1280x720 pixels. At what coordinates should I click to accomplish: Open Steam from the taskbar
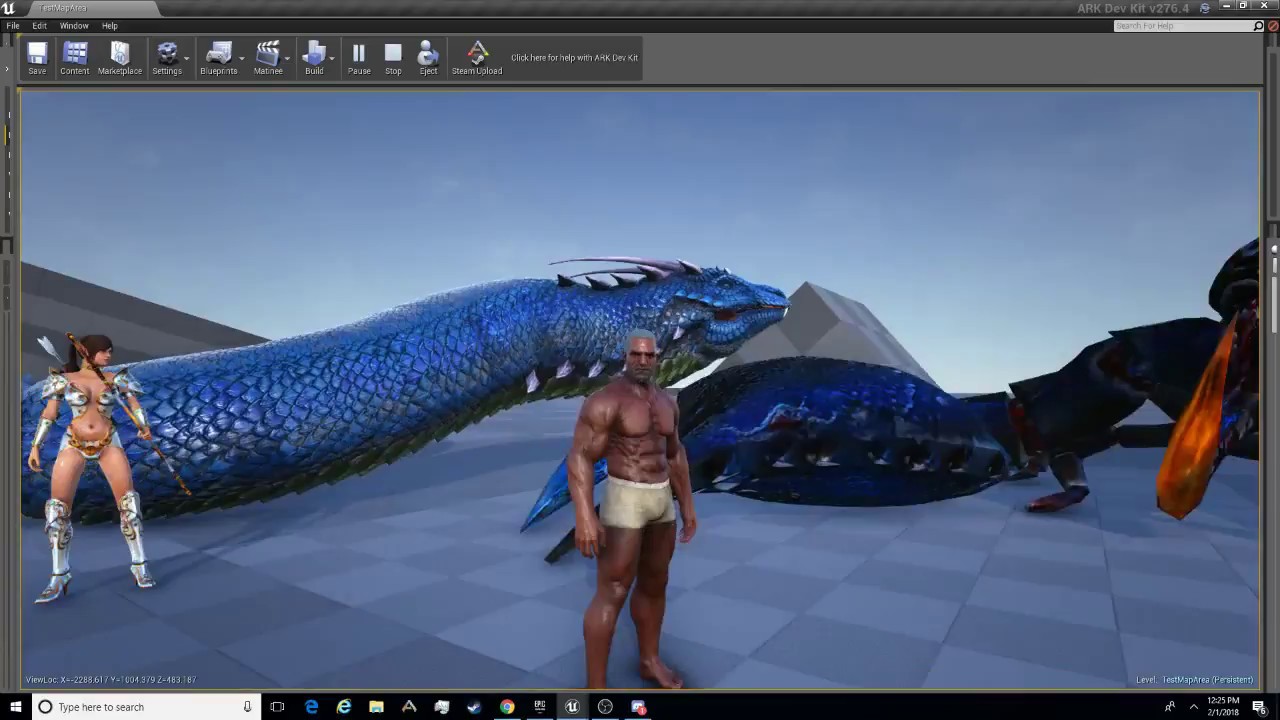(474, 707)
